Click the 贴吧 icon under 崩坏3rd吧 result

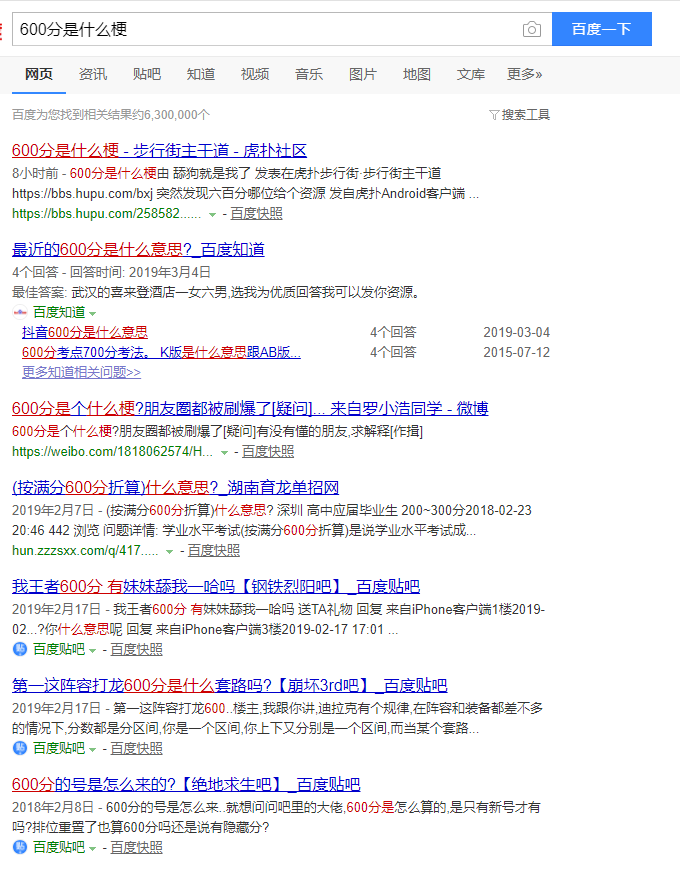20,748
